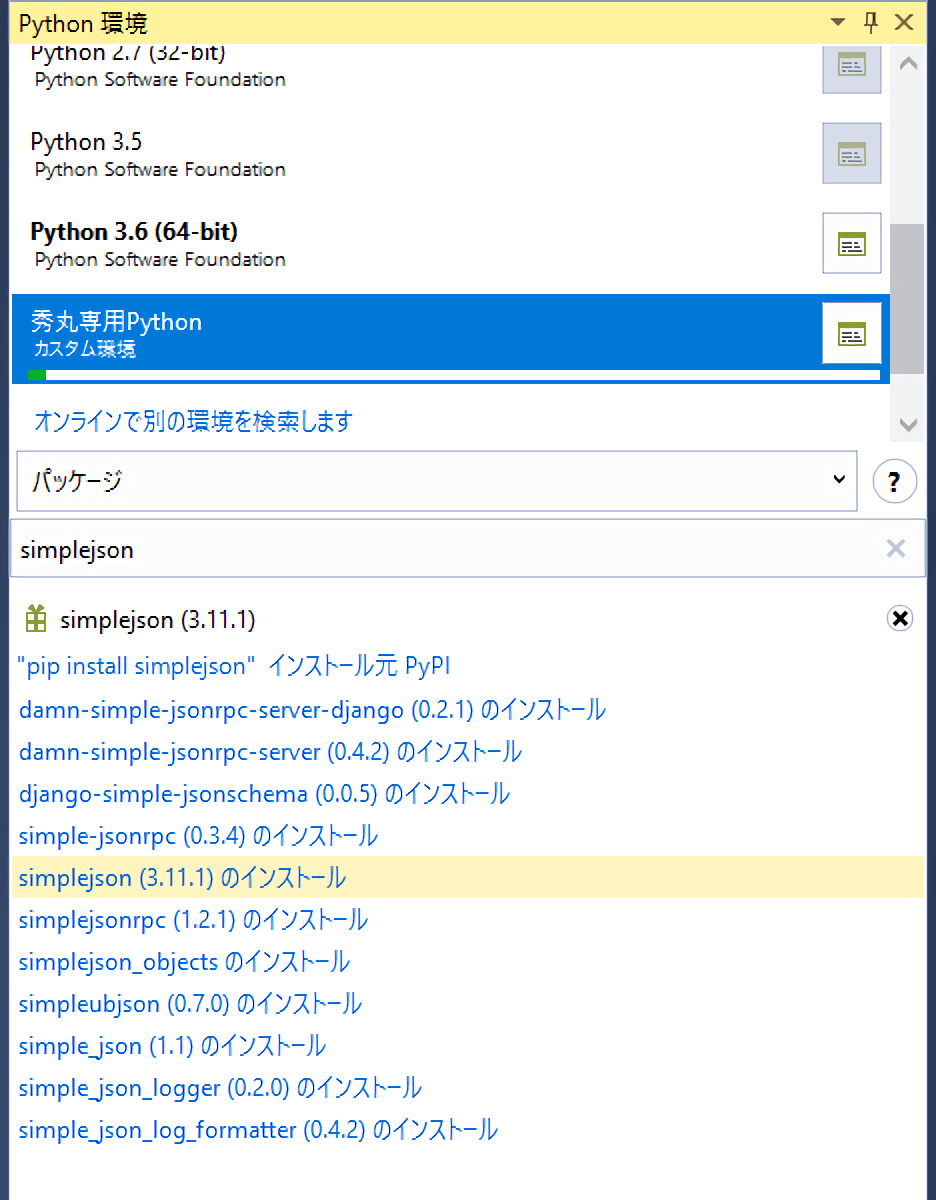Click "pip install simplejson" インストール元 PyPI link

pos(234,666)
